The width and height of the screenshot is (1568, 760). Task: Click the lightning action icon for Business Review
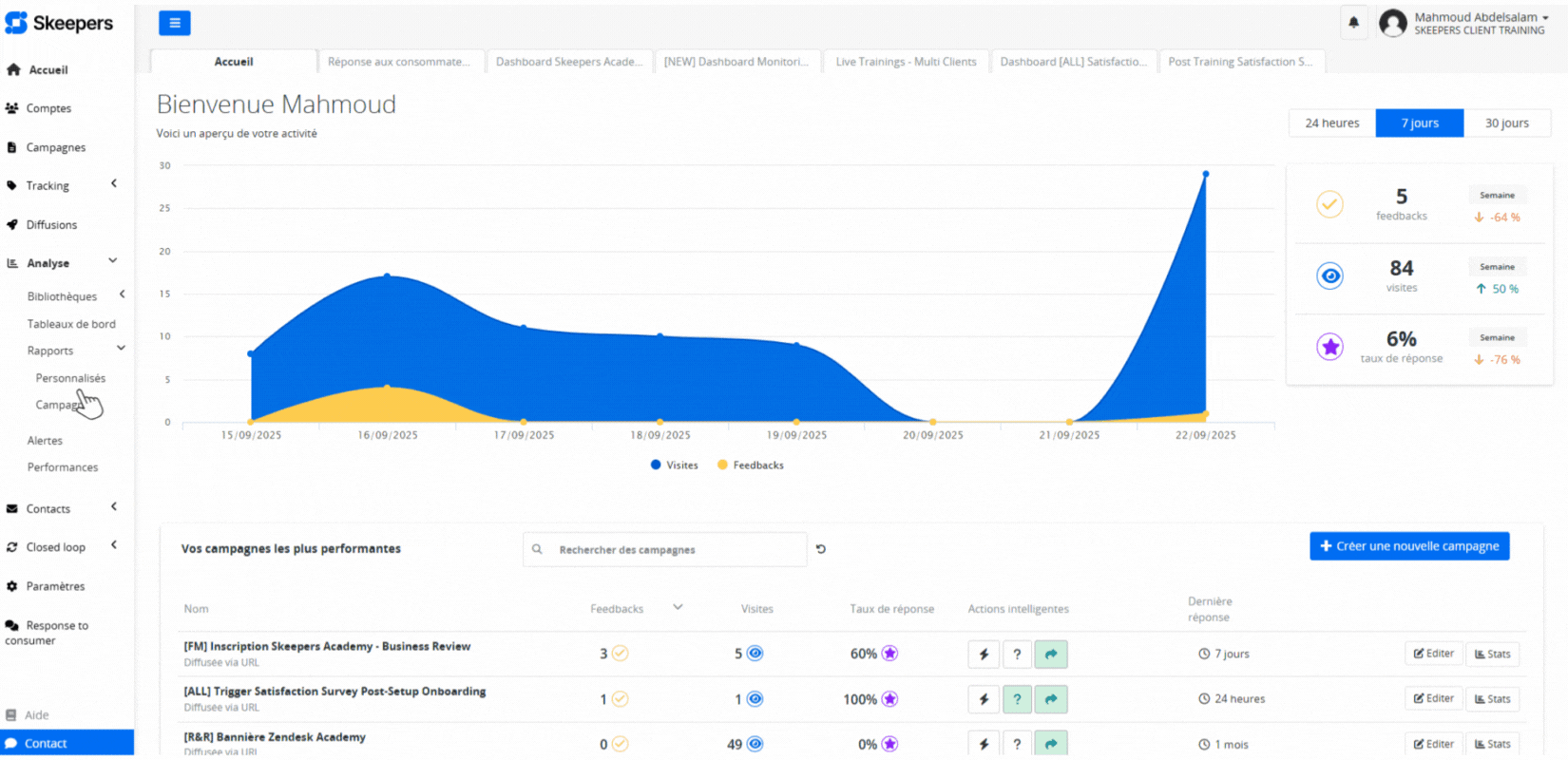tap(984, 654)
